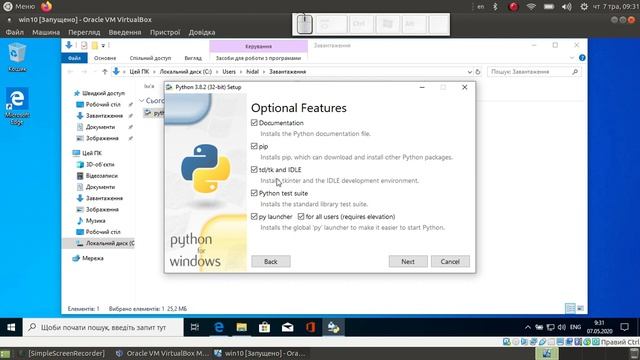
Task: Click the Explorer help icon
Action: pyautogui.click(x=582, y=58)
